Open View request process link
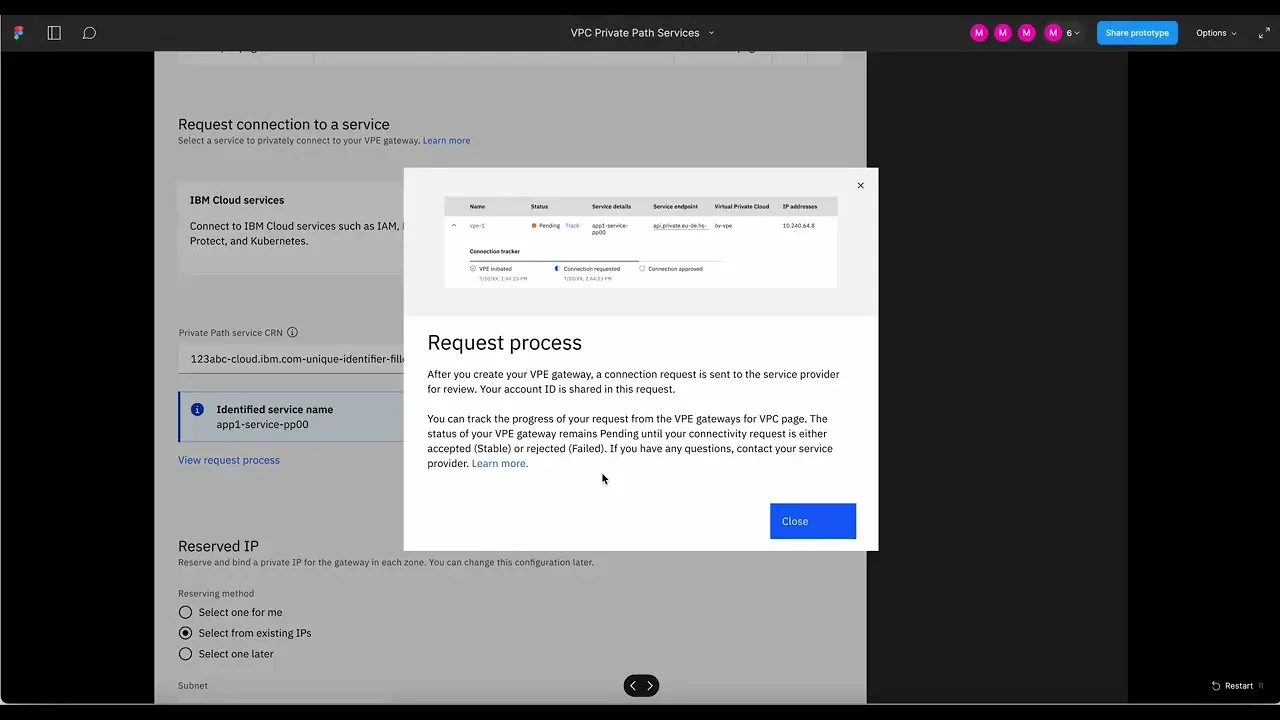This screenshot has width=1280, height=720. click(229, 460)
